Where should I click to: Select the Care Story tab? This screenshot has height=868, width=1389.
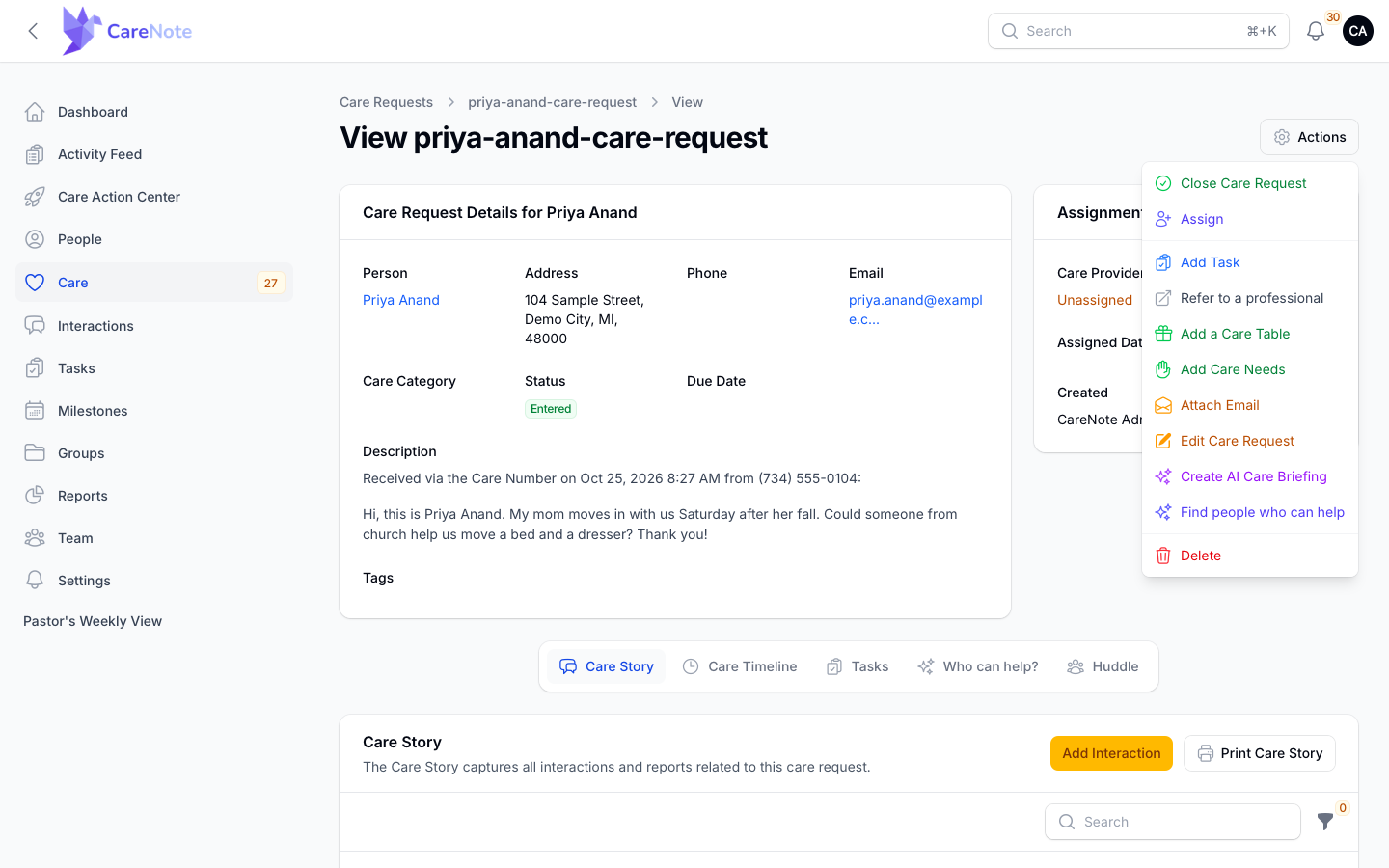point(606,666)
